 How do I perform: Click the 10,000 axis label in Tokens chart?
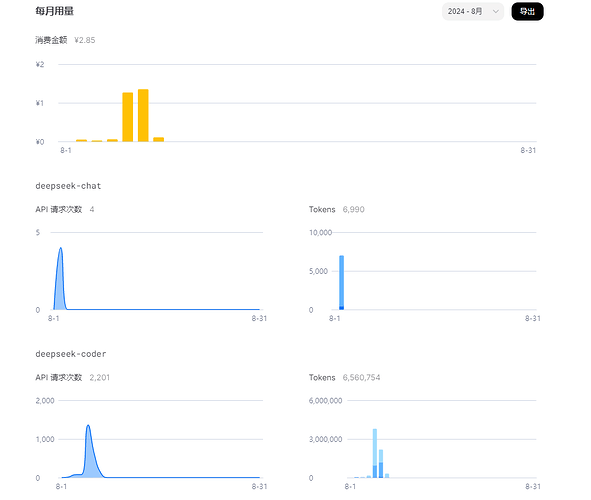click(320, 233)
